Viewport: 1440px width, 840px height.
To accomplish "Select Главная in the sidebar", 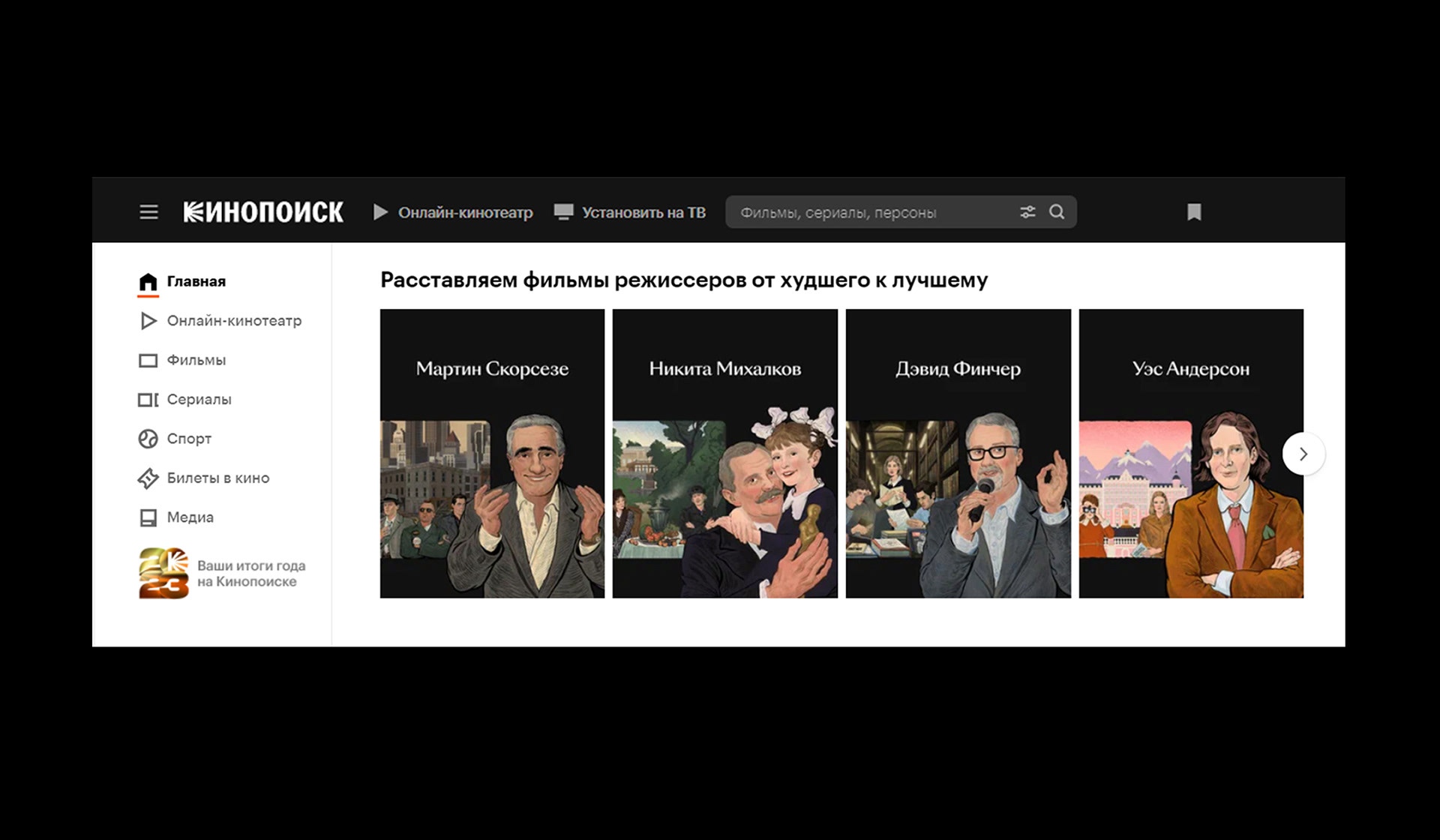I will 195,282.
